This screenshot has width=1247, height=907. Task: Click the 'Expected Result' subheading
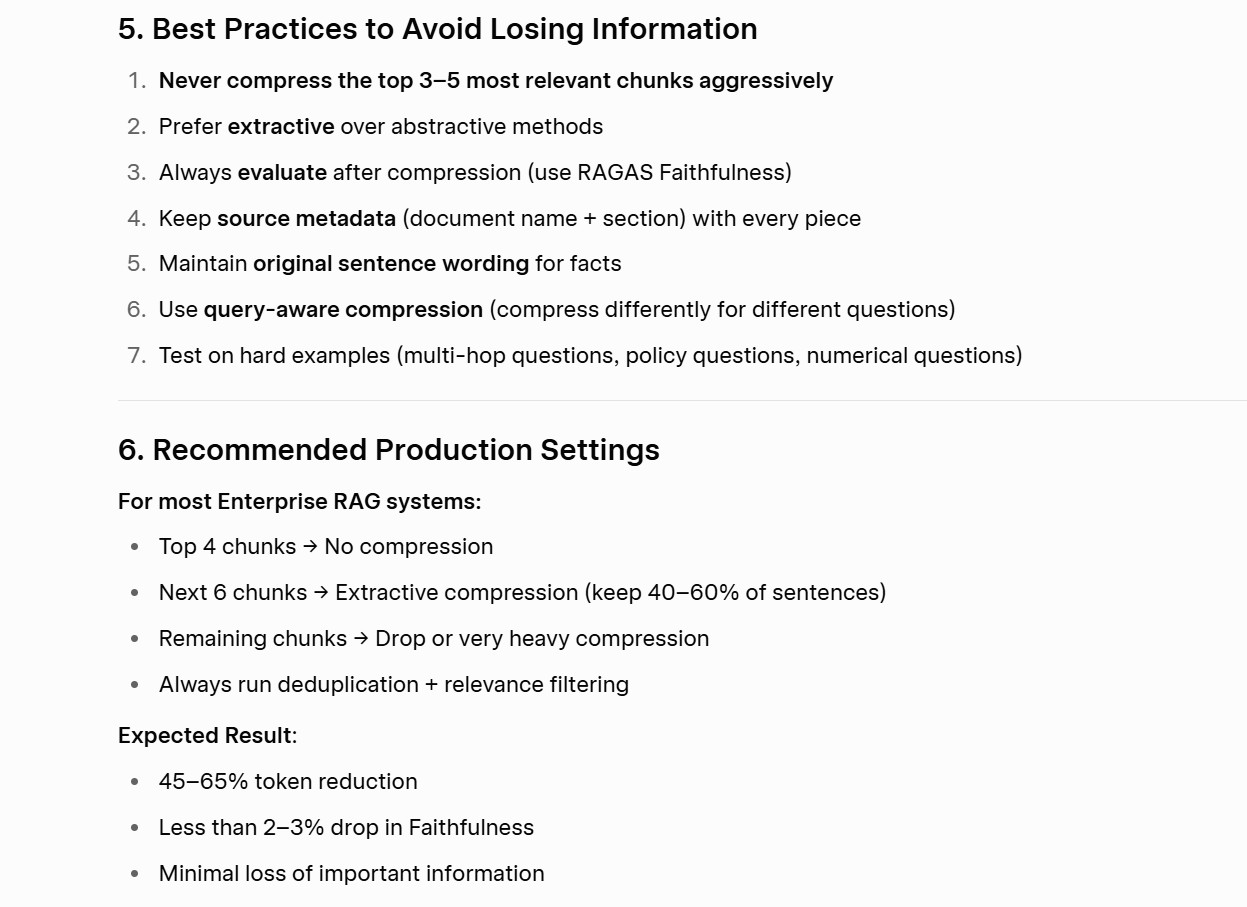pos(207,736)
